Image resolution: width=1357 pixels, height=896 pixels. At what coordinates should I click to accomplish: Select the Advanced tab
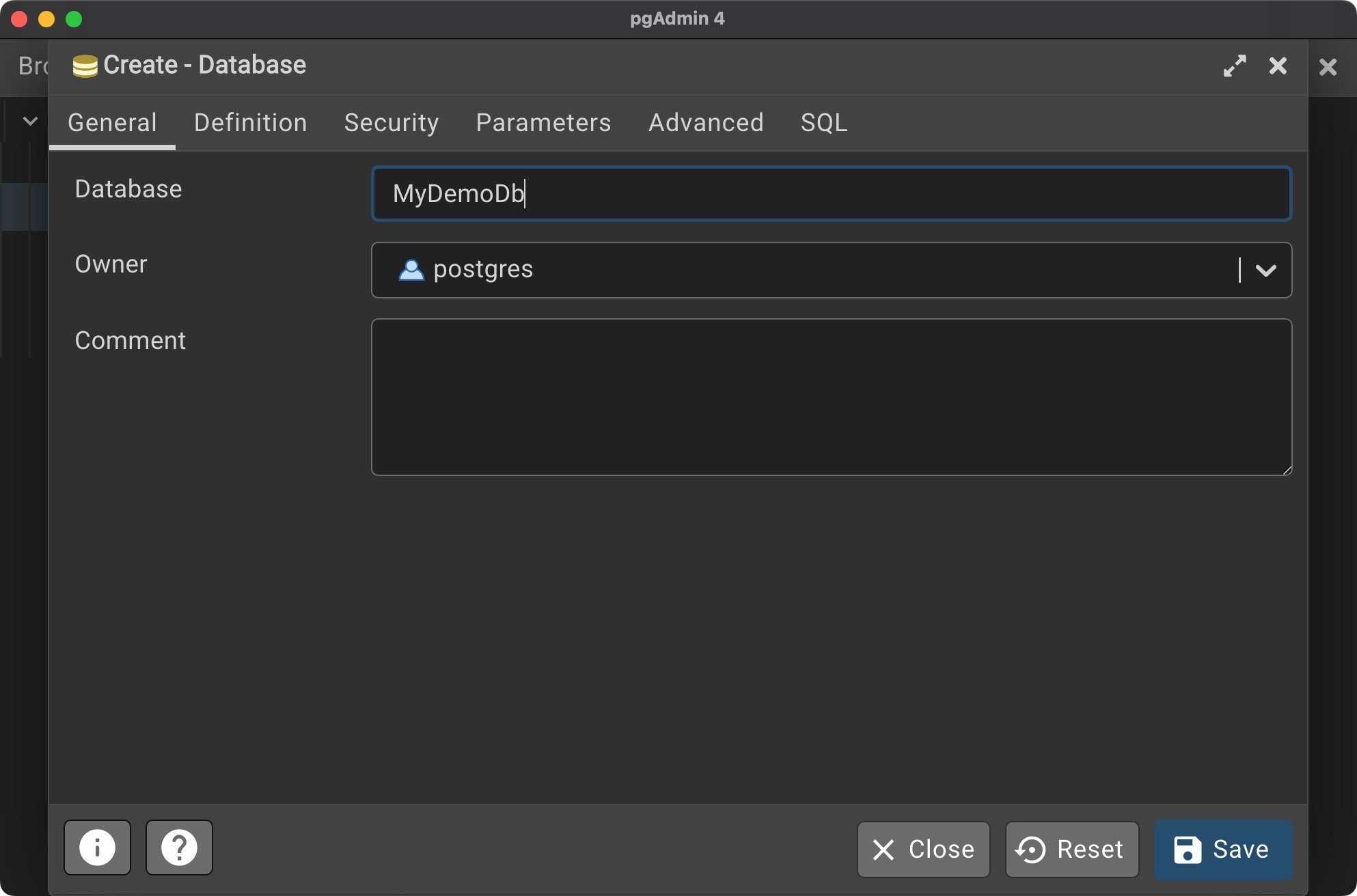pyautogui.click(x=705, y=123)
